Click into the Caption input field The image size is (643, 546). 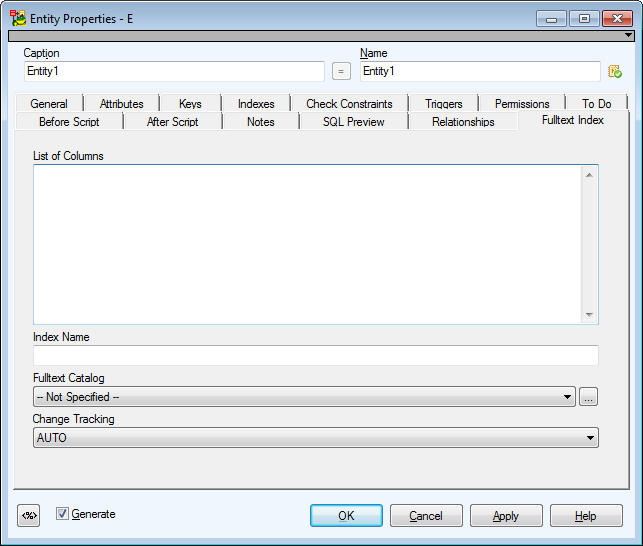pos(174,71)
